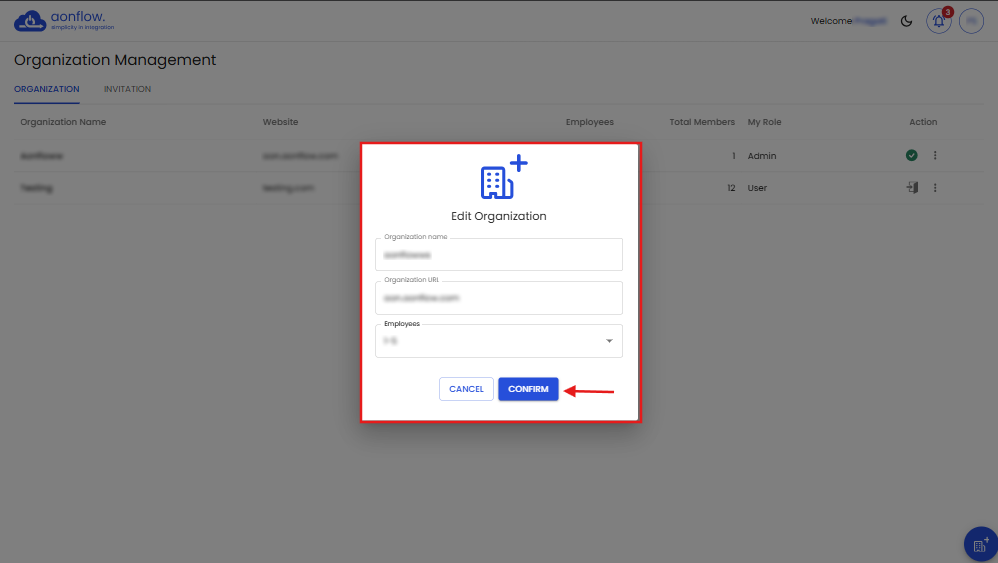This screenshot has width=998, height=563.
Task: Open three-dot action menu for User row
Action: pos(935,188)
